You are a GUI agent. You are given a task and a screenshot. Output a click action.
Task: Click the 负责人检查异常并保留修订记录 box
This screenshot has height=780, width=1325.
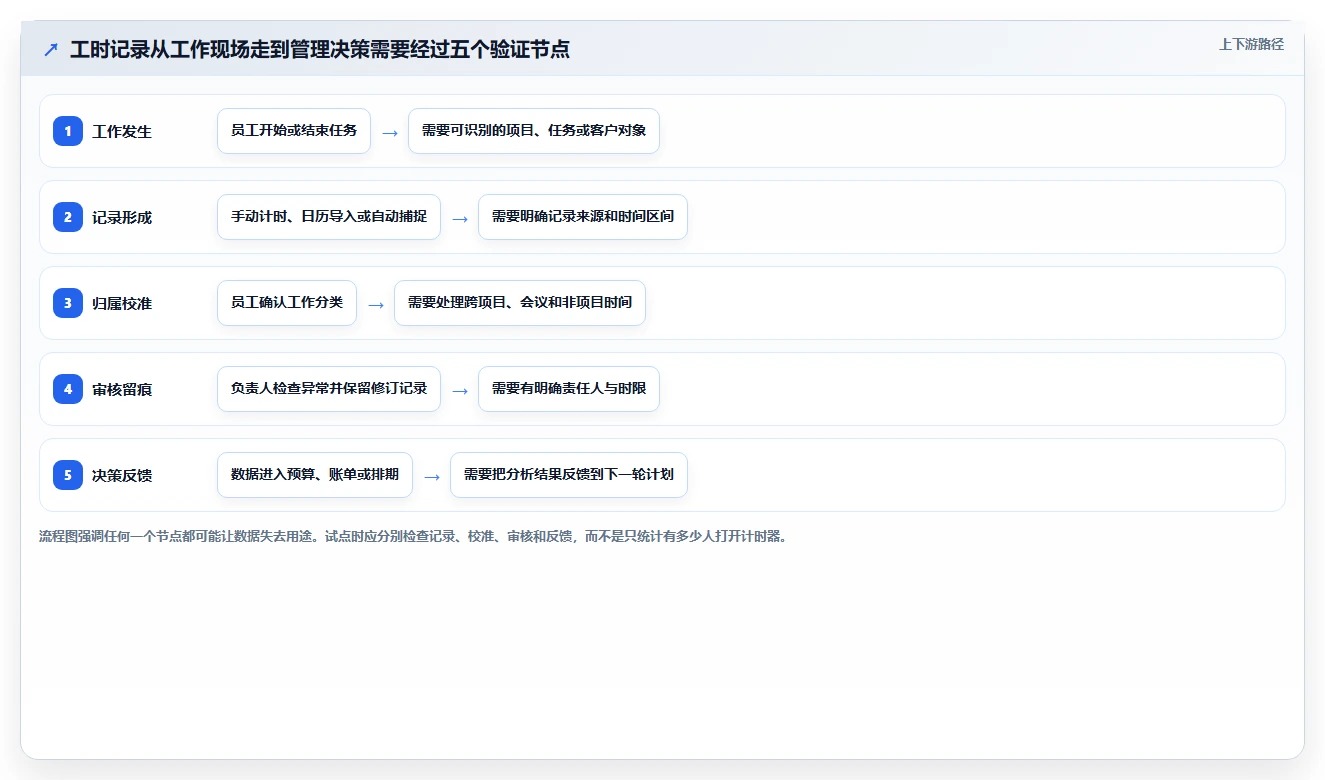pyautogui.click(x=329, y=389)
